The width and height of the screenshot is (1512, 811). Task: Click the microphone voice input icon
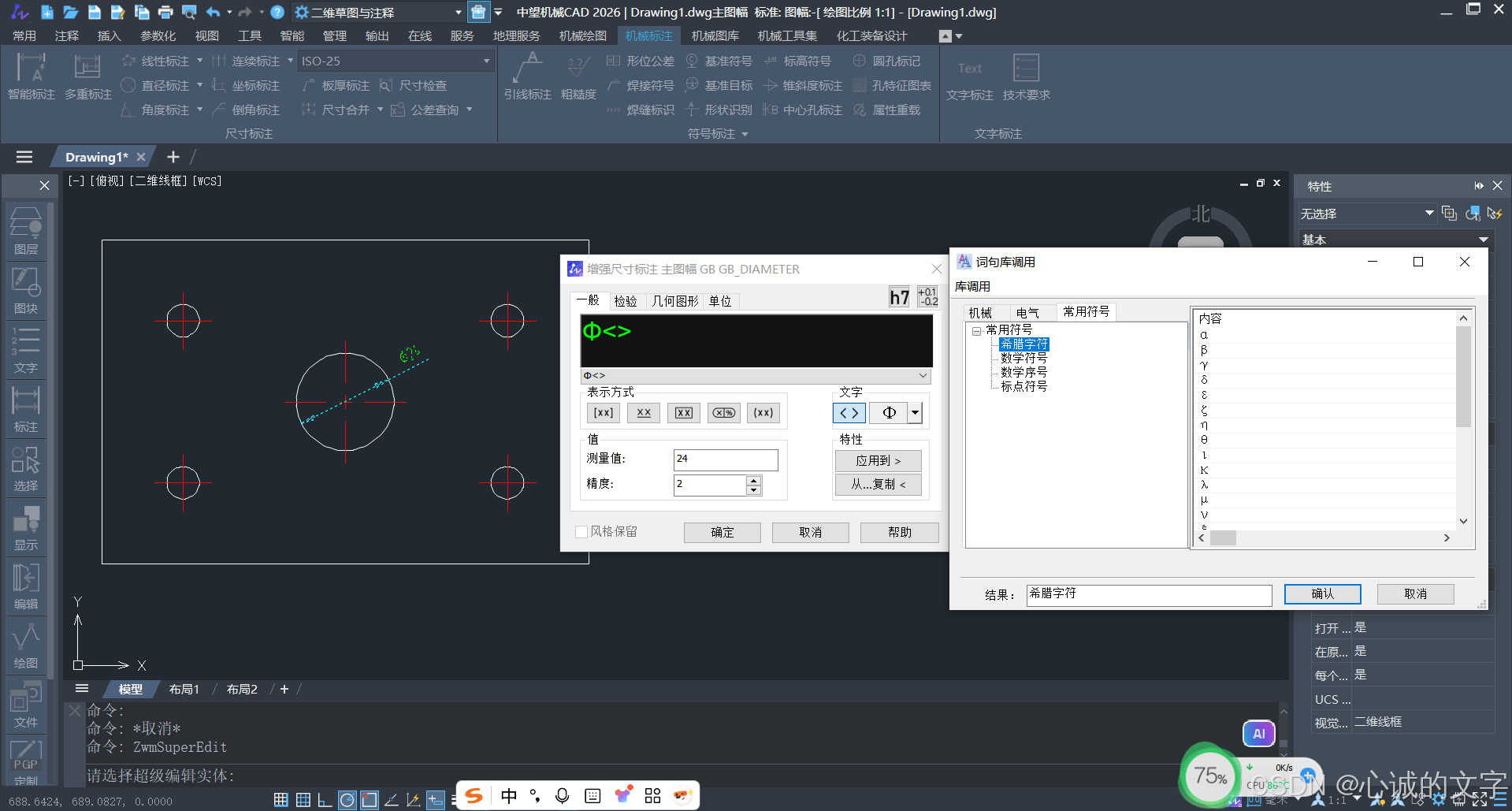point(563,795)
